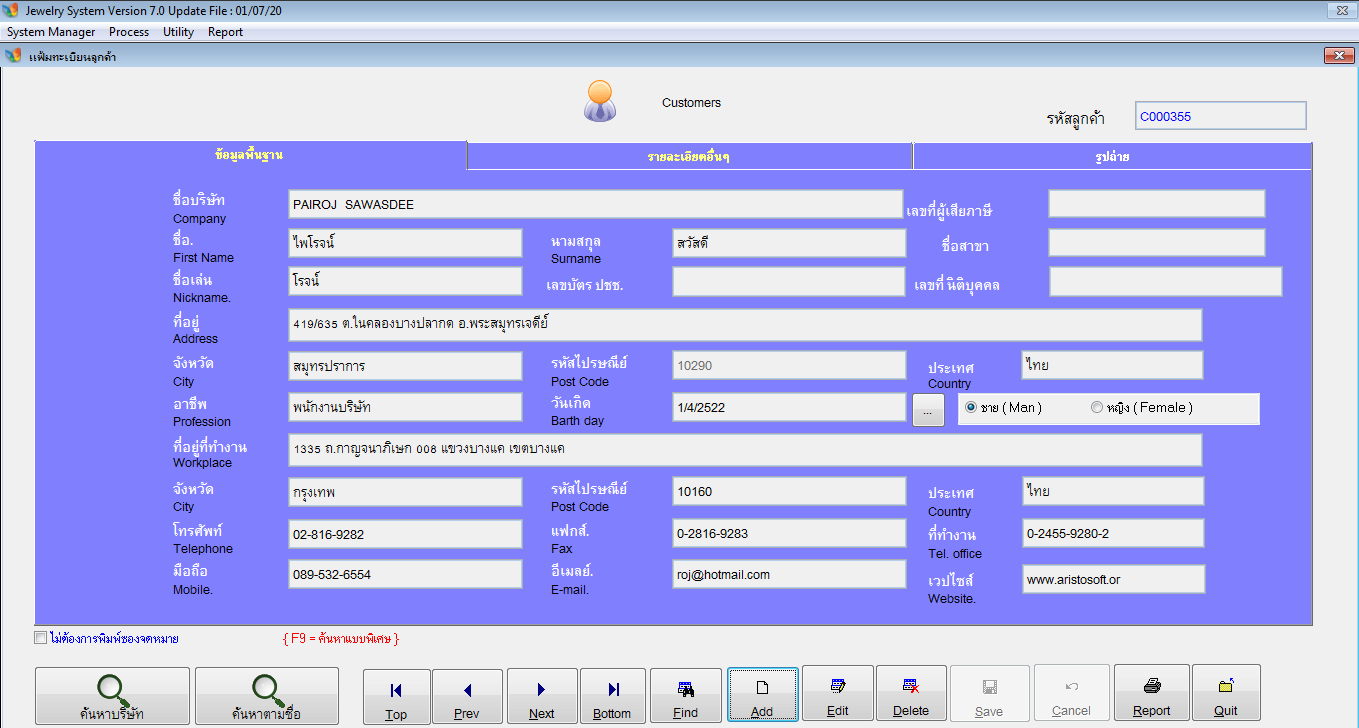The width and height of the screenshot is (1359, 728).
Task: Open the System Manager menu
Action: click(x=51, y=32)
